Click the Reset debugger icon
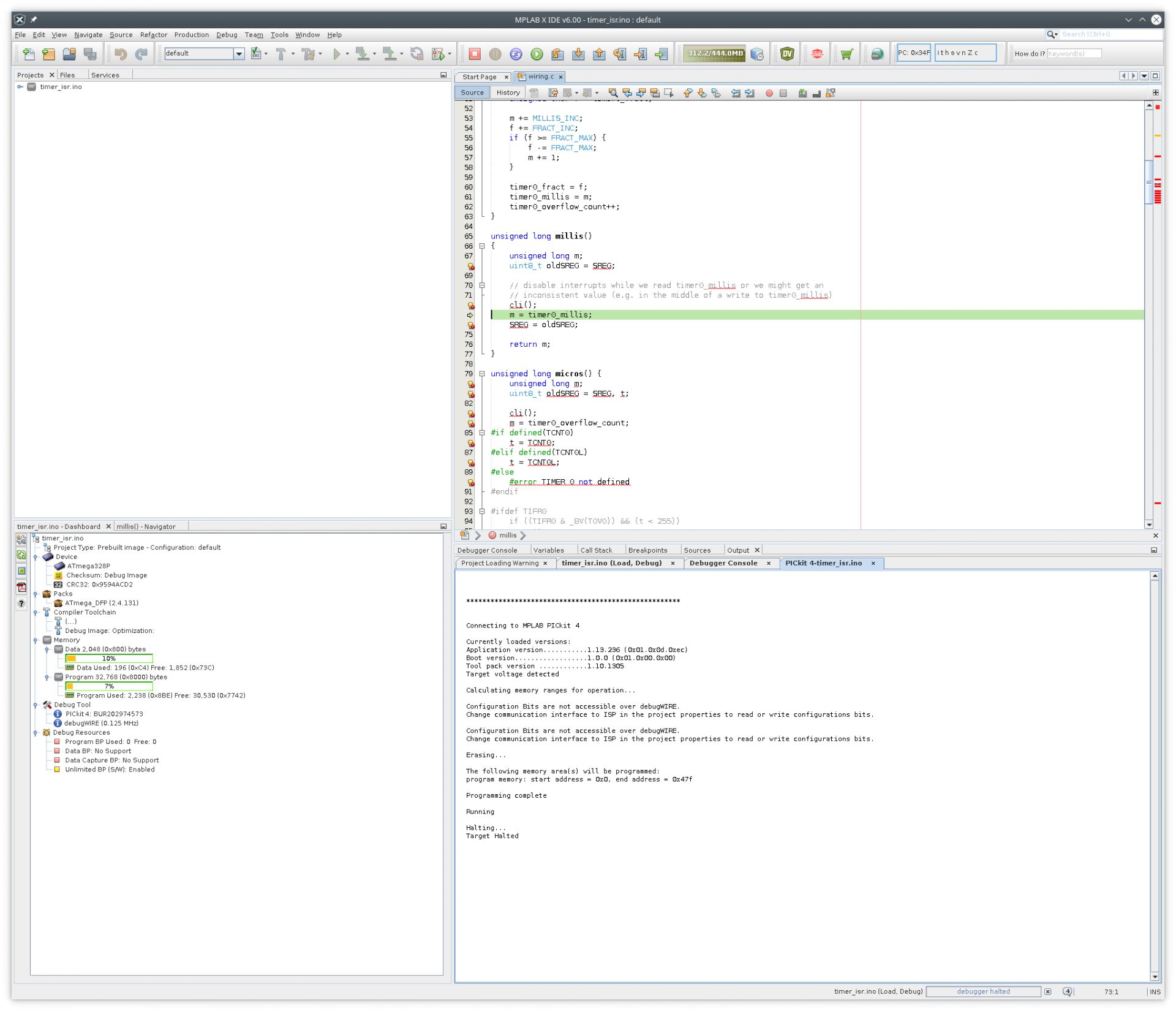1176x1011 pixels. tap(516, 54)
